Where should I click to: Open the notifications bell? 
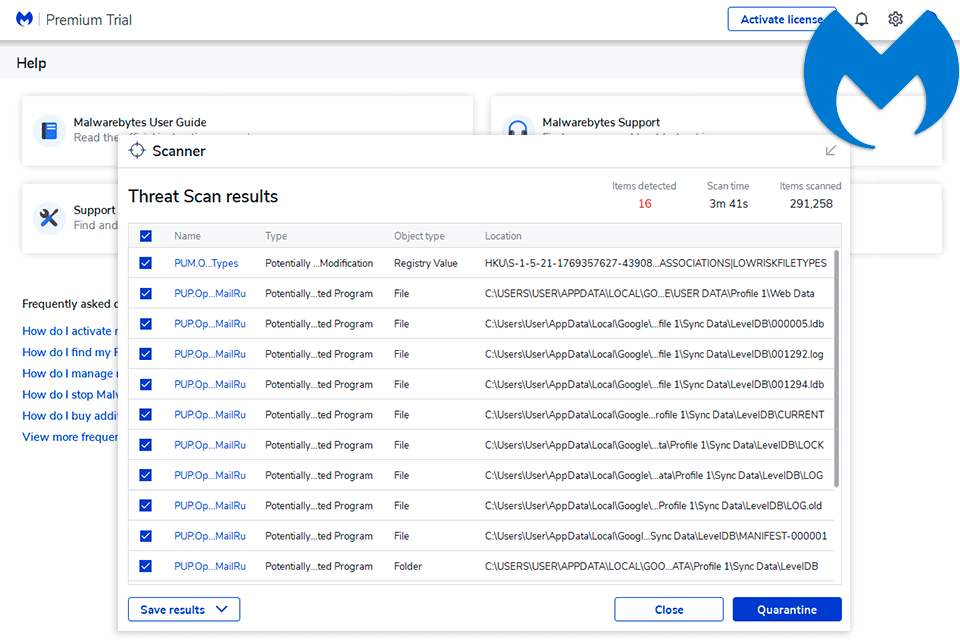click(861, 19)
